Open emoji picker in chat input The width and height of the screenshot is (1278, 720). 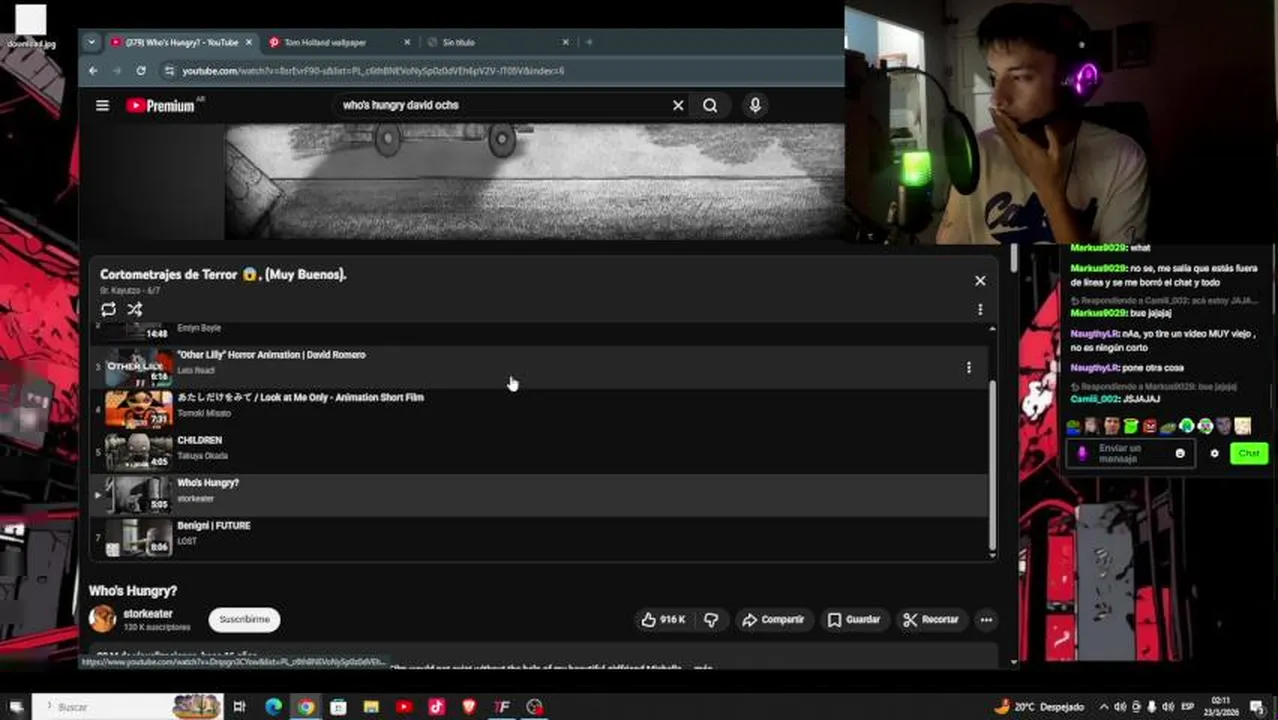1180,453
